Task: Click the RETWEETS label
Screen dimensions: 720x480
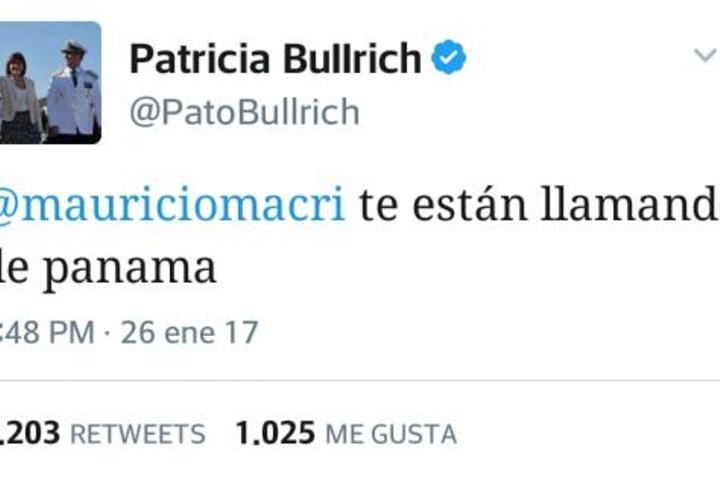Action: pyautogui.click(x=138, y=434)
